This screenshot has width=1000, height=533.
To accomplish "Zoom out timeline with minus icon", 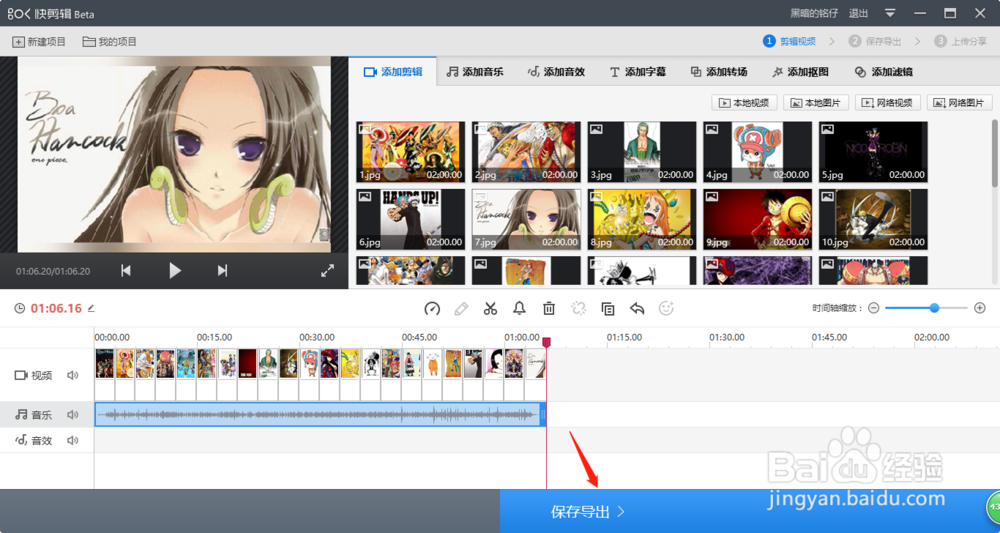I will 874,308.
